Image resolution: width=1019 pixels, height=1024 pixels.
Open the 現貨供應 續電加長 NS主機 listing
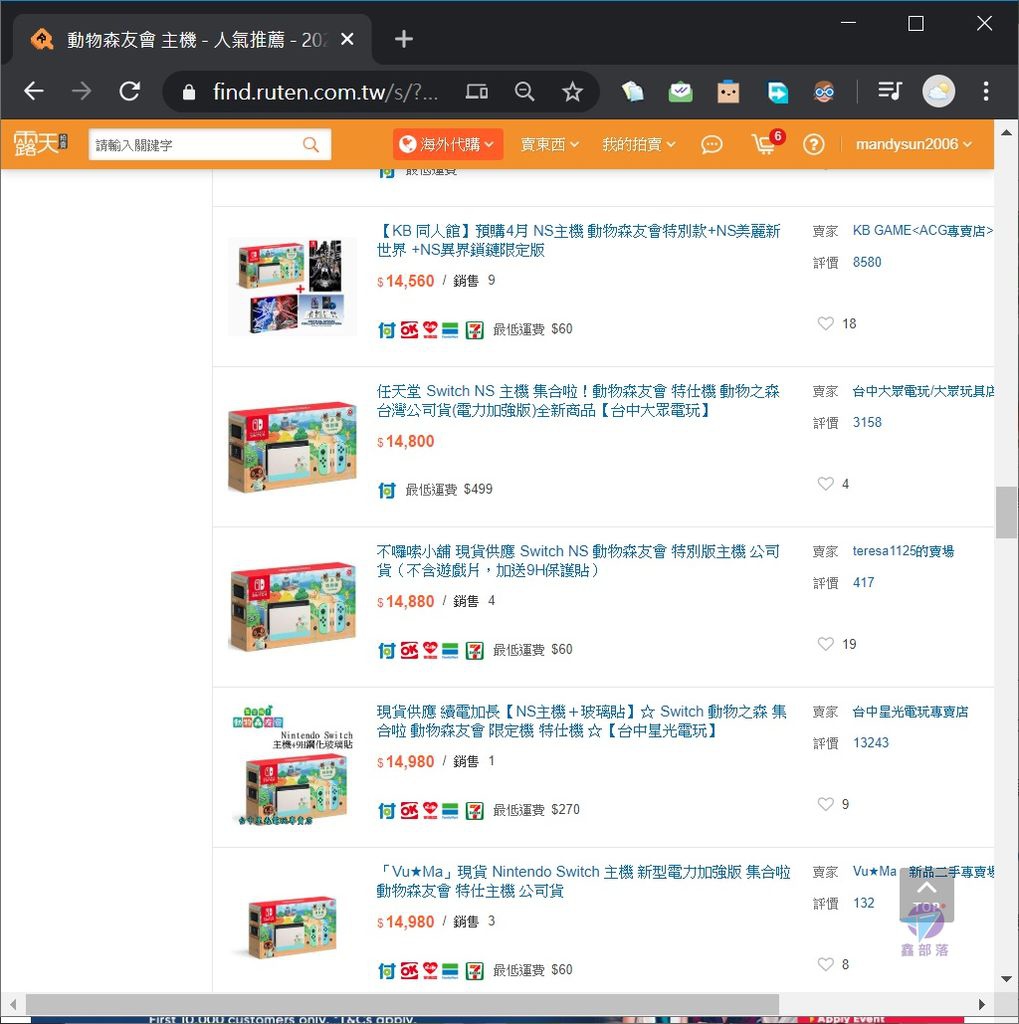(x=581, y=721)
